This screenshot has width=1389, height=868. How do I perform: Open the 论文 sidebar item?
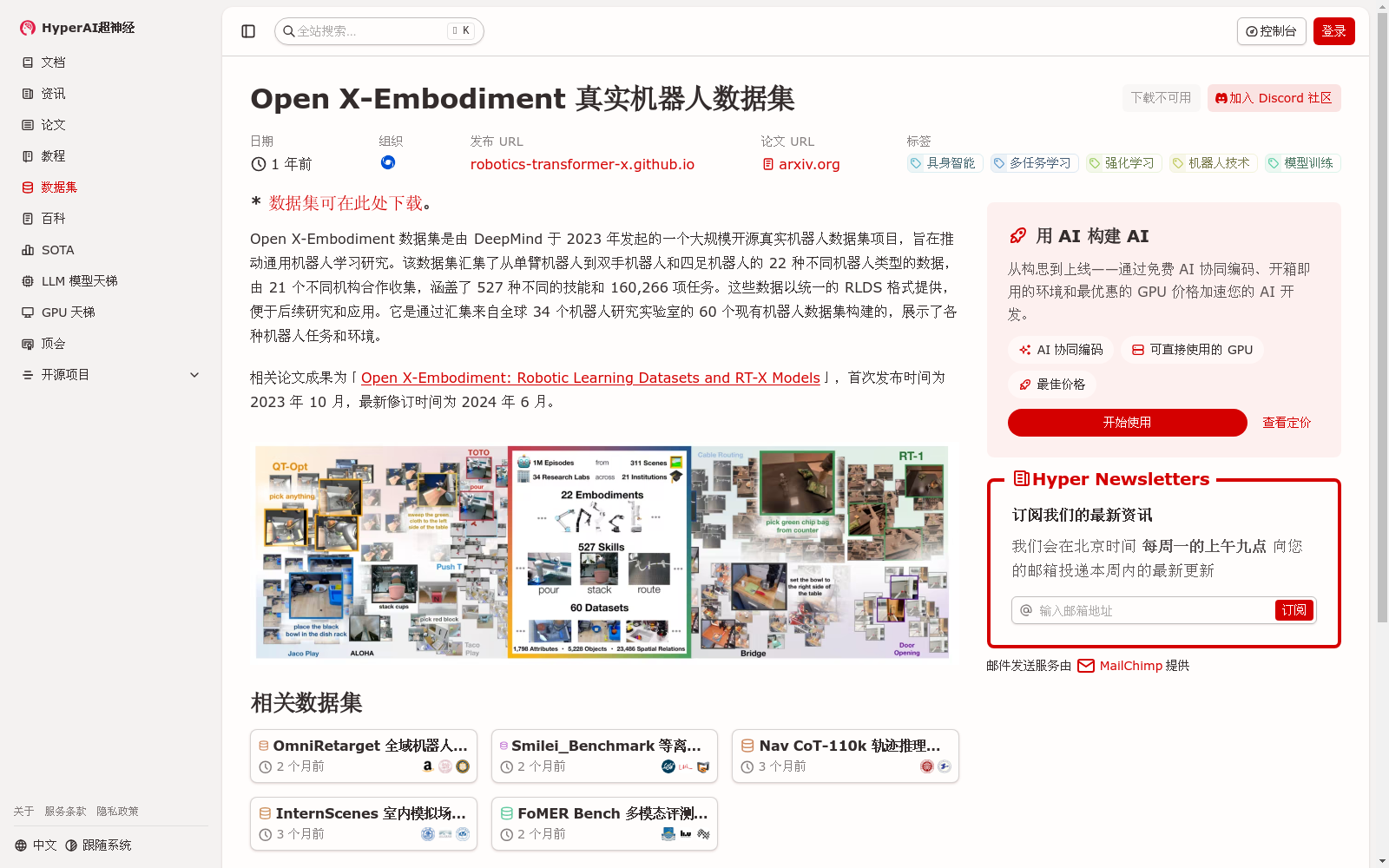111,125
